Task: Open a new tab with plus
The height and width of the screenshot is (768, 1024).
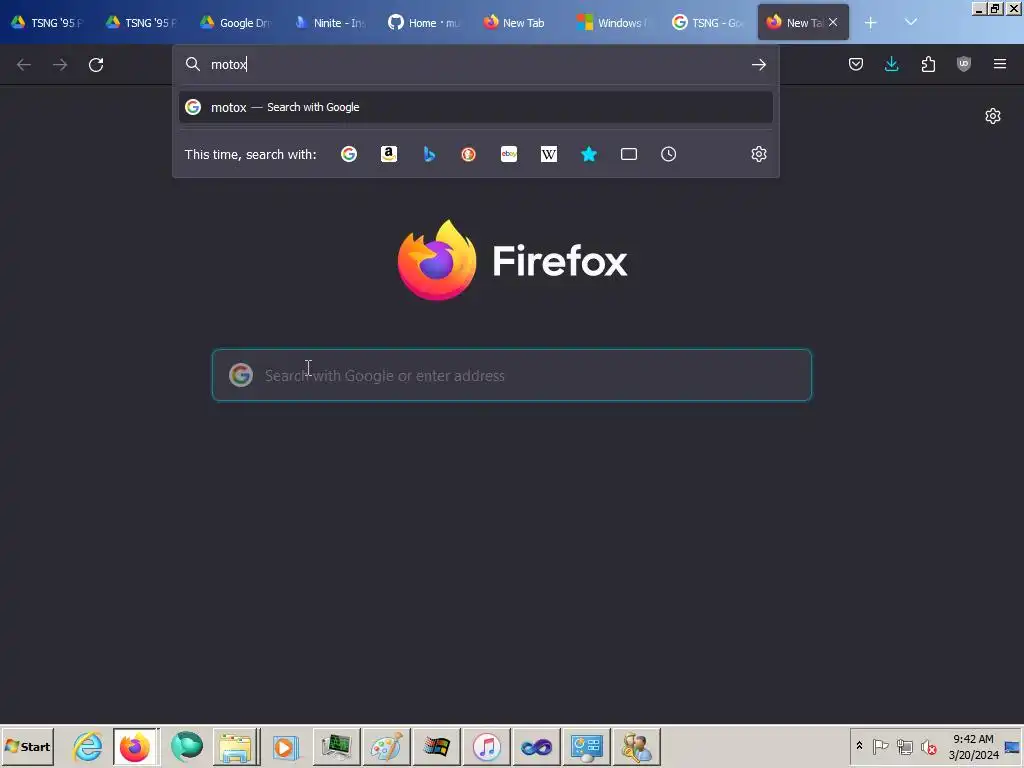Action: pos(870,23)
